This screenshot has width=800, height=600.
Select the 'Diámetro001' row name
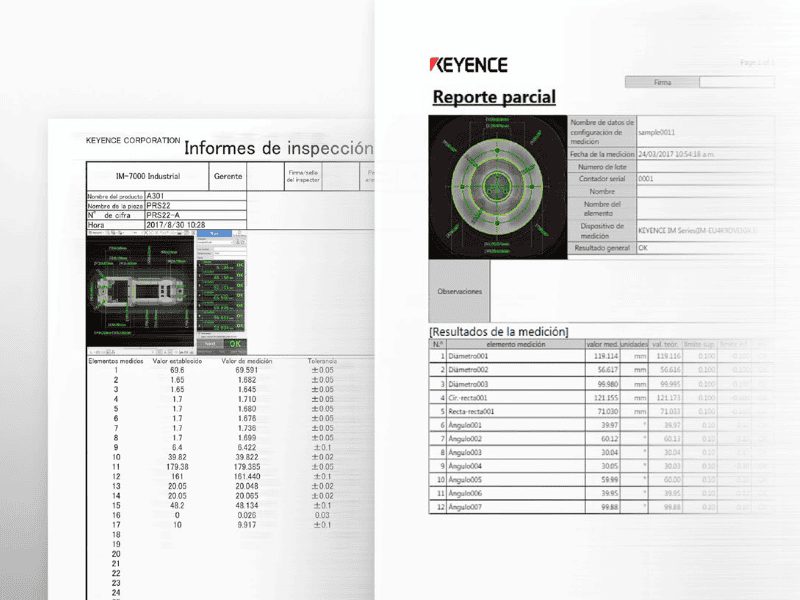pyautogui.click(x=468, y=356)
